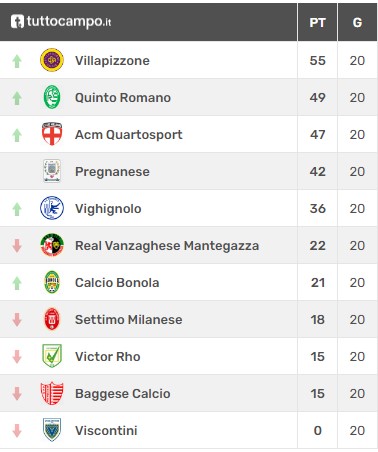Open the Real Vanzaghese Mantegazza link
Viewport: 378px width, 452px height.
tap(167, 246)
